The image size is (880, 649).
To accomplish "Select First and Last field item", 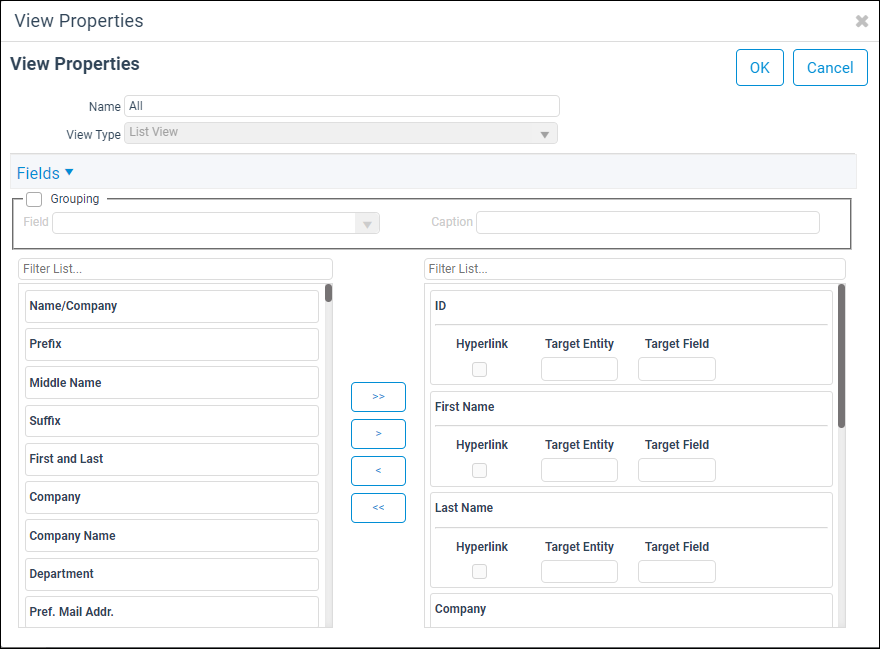I will click(x=172, y=459).
